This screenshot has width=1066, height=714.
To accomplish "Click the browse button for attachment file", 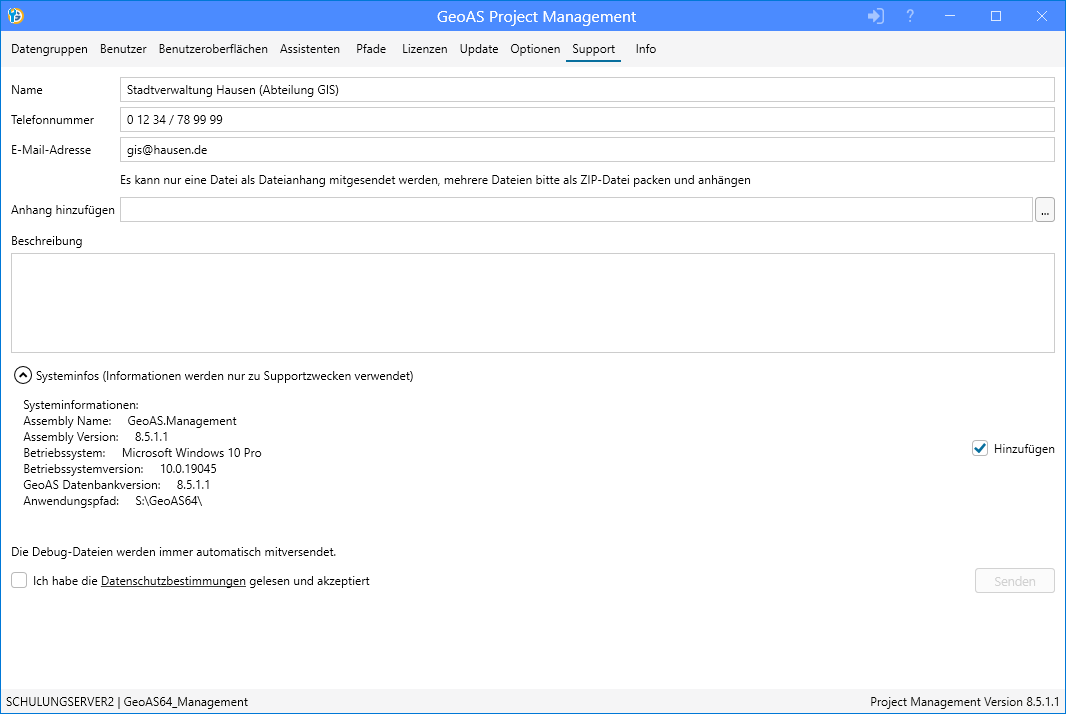I will click(1044, 210).
